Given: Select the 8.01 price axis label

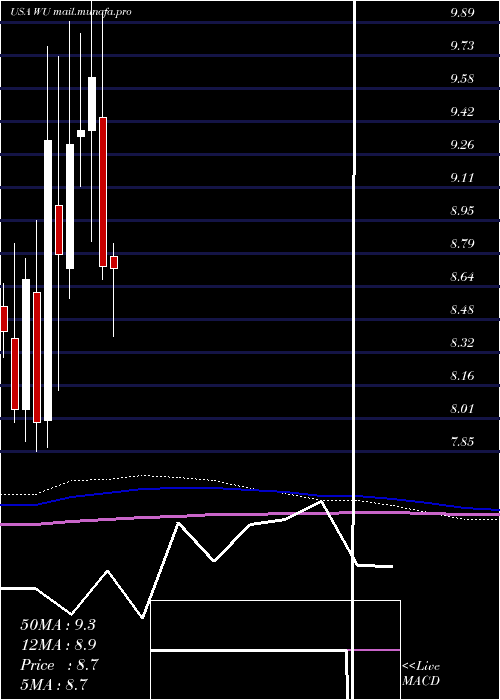Looking at the screenshot, I should pos(462,409).
